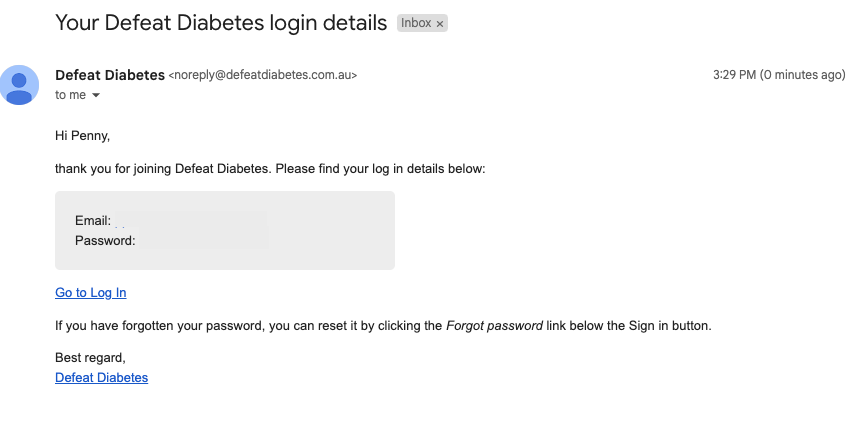The width and height of the screenshot is (861, 432).
Task: Click the "Best regard," sign-off text
Action: click(90, 357)
